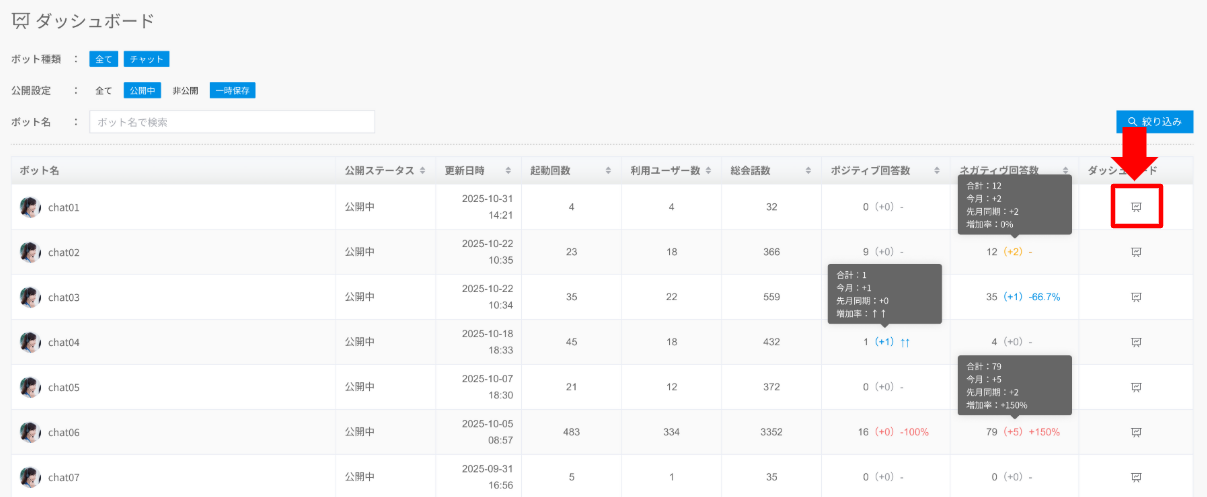Toggle the 一時保存 publish filter

coord(233,90)
